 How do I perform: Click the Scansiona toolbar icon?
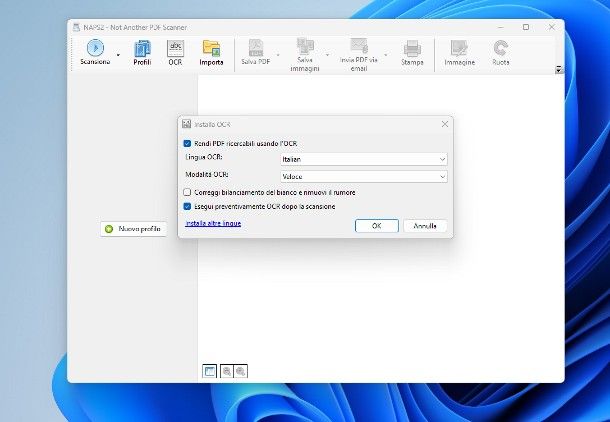coord(95,48)
